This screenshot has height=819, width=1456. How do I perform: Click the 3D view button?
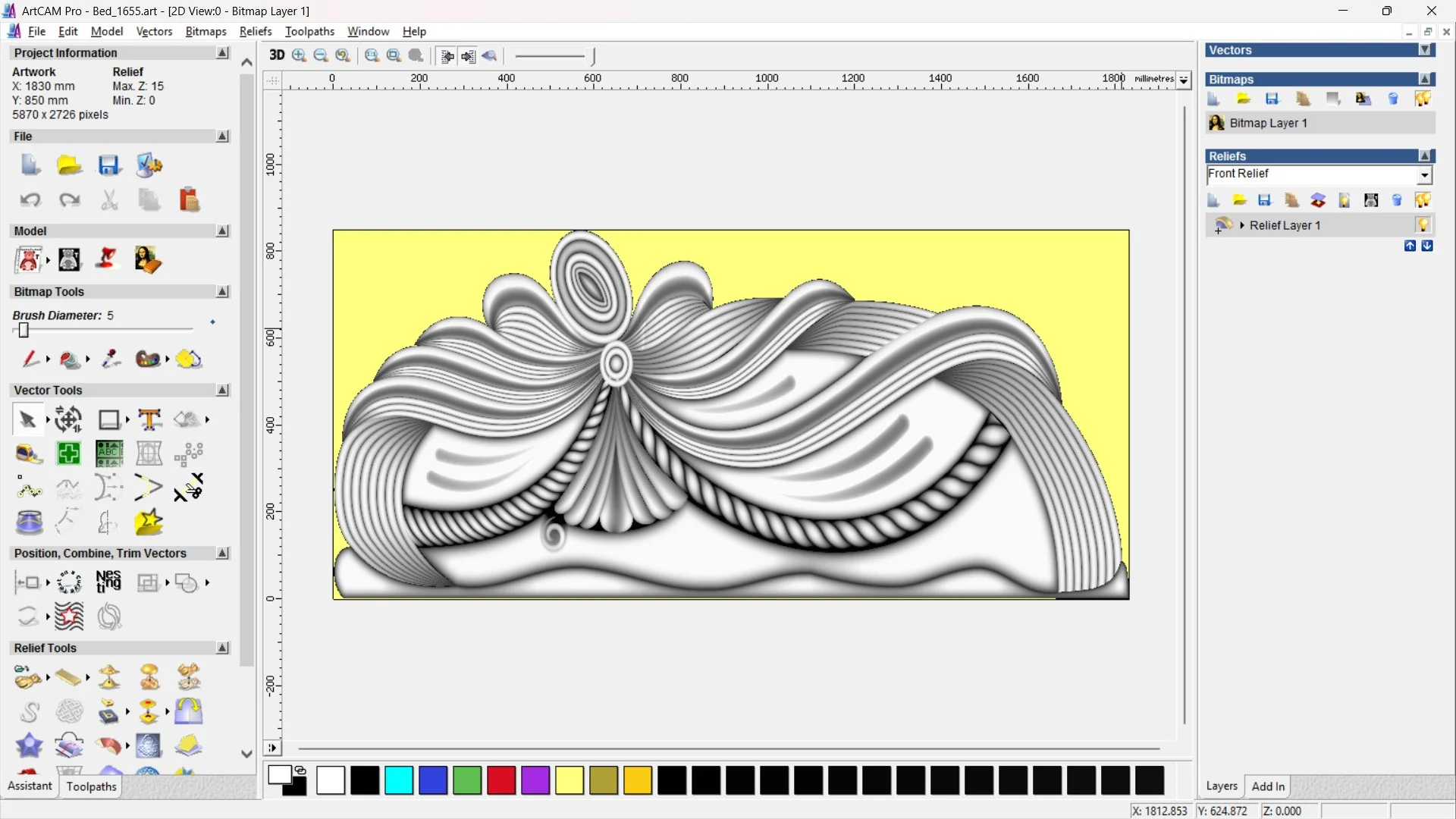277,55
